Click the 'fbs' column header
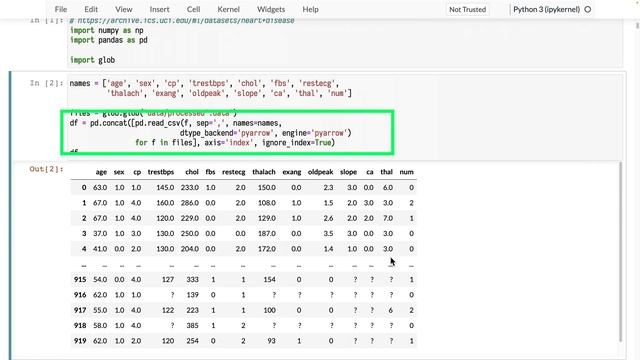The height and width of the screenshot is (360, 640). pos(210,172)
